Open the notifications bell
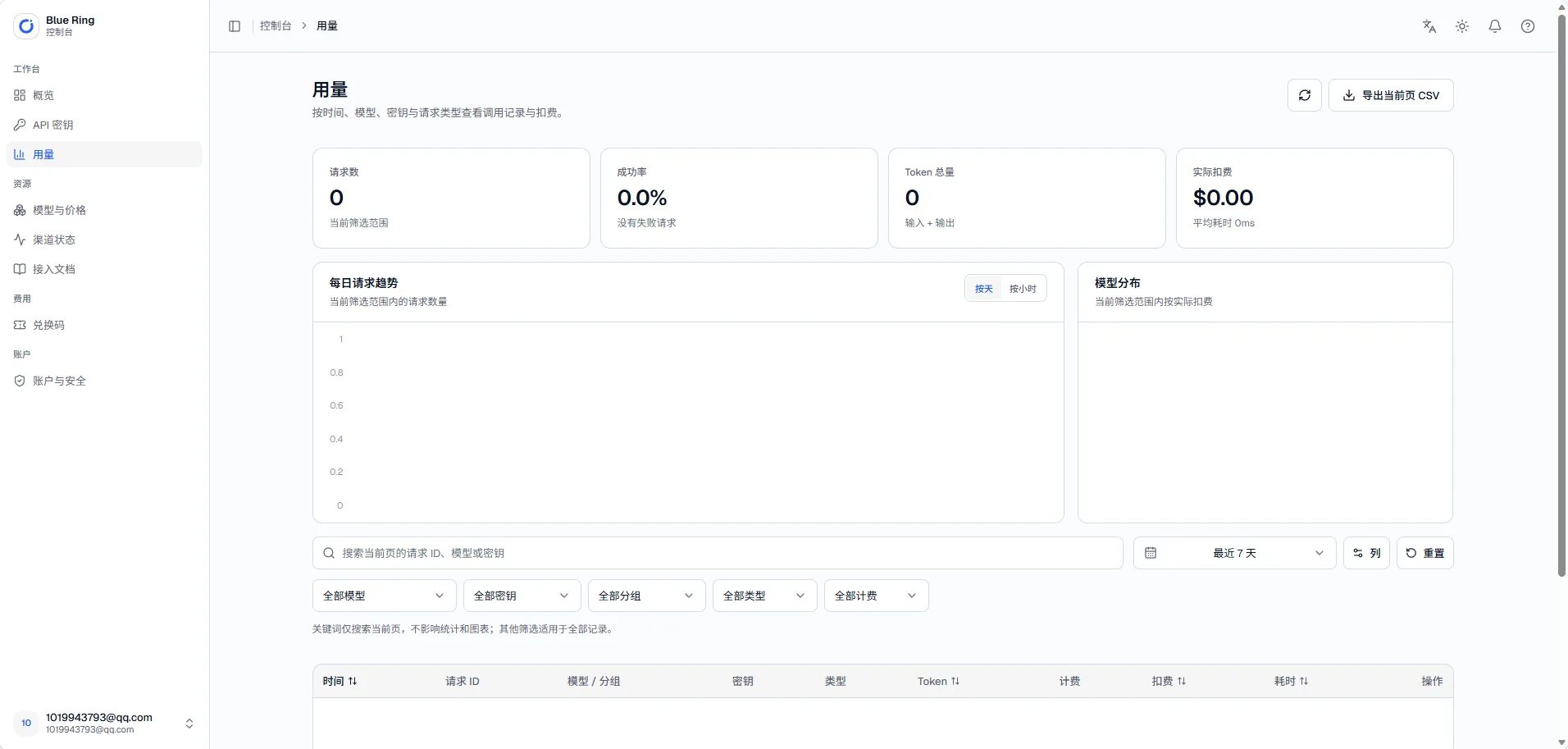Viewport: 1568px width, 749px height. 1495,26
